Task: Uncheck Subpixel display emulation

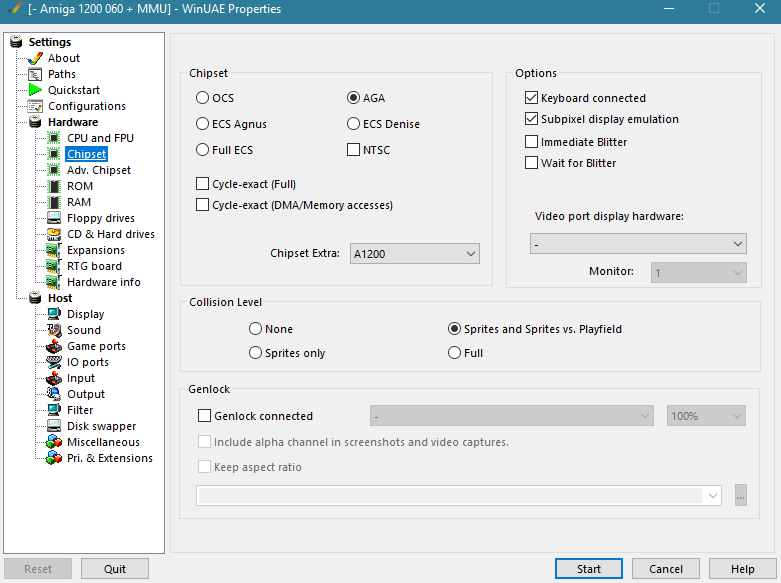Action: (x=531, y=119)
